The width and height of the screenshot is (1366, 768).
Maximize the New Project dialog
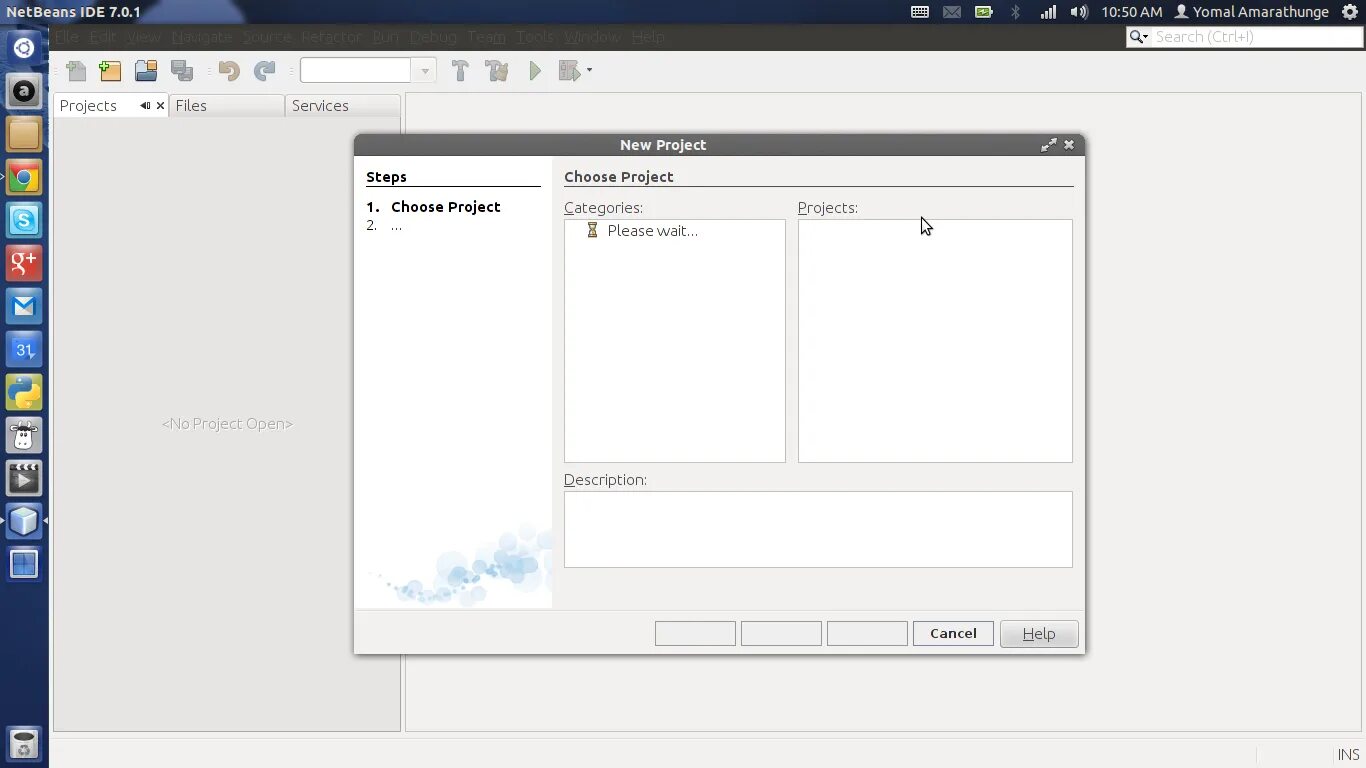click(1049, 145)
